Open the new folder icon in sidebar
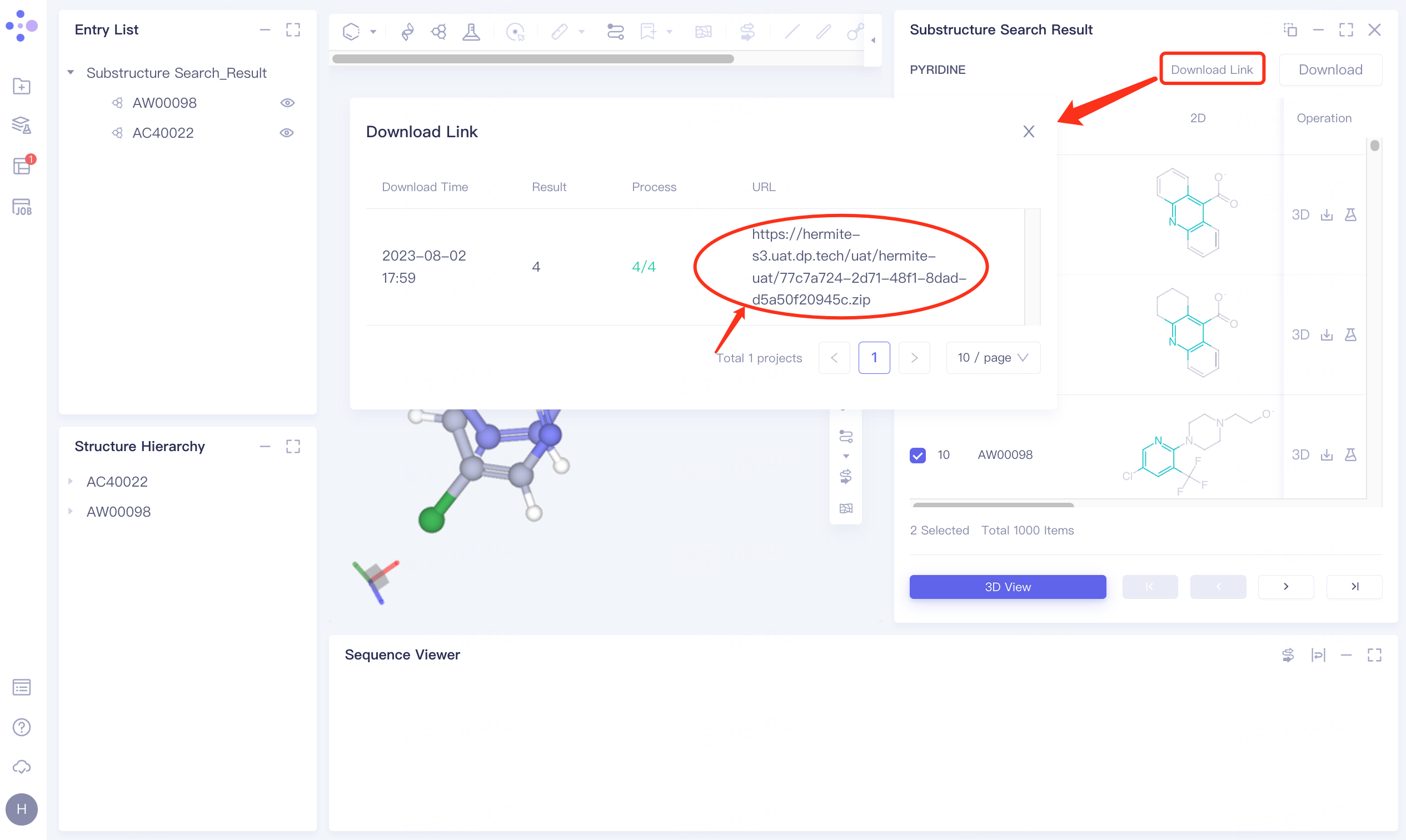 [22, 86]
